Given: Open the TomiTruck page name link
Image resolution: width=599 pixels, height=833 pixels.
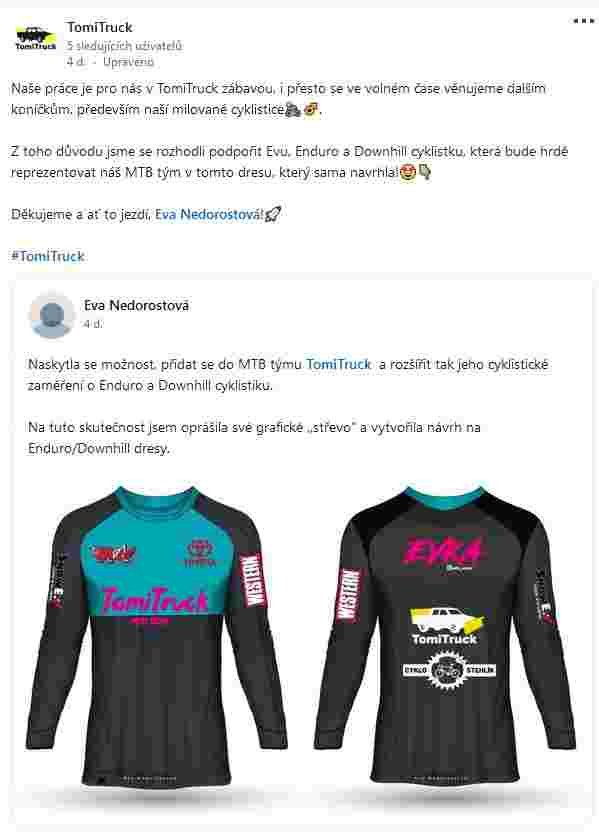Looking at the screenshot, I should pos(99,27).
